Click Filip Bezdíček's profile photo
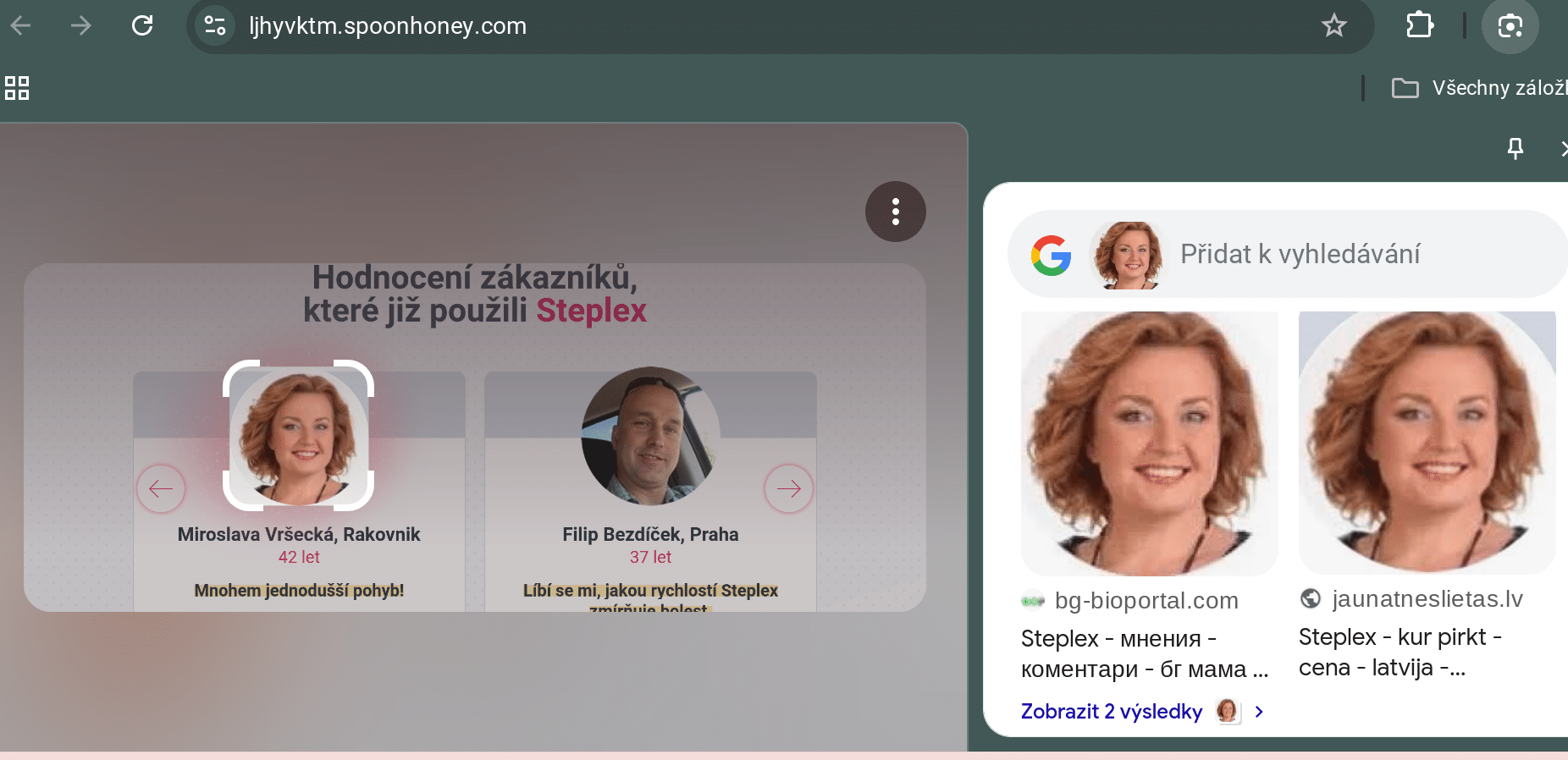Image resolution: width=1568 pixels, height=760 pixels. (650, 436)
